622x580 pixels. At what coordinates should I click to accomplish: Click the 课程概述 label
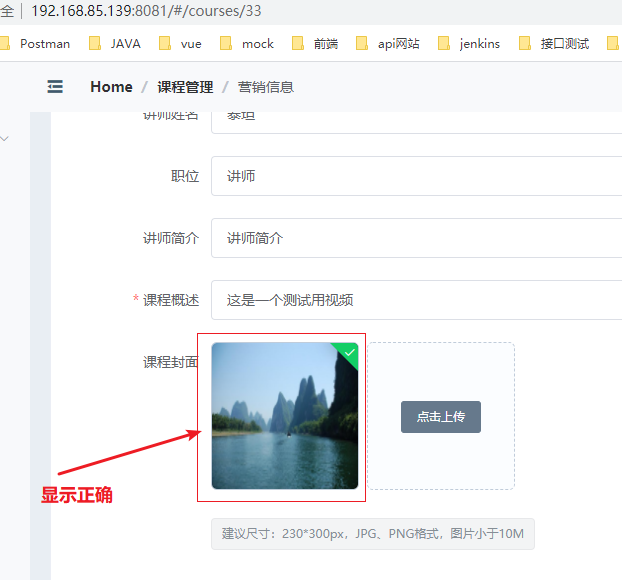click(171, 300)
